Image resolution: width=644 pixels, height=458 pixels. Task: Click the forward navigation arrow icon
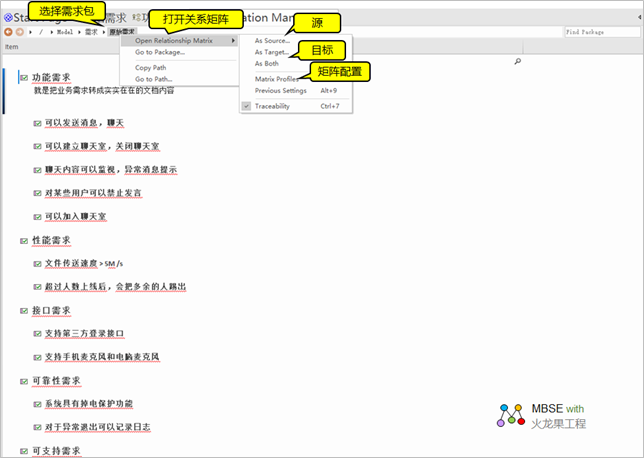tap(21, 32)
